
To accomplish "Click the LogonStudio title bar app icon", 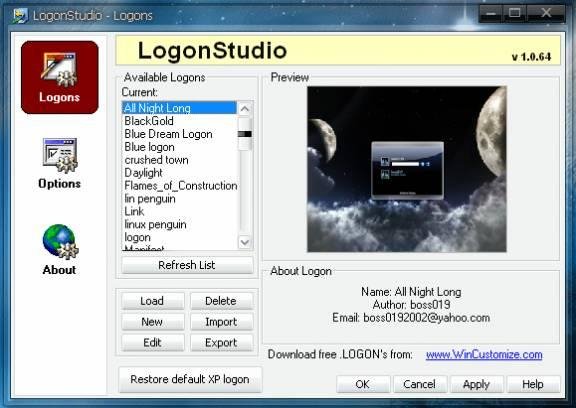I will click(20, 15).
